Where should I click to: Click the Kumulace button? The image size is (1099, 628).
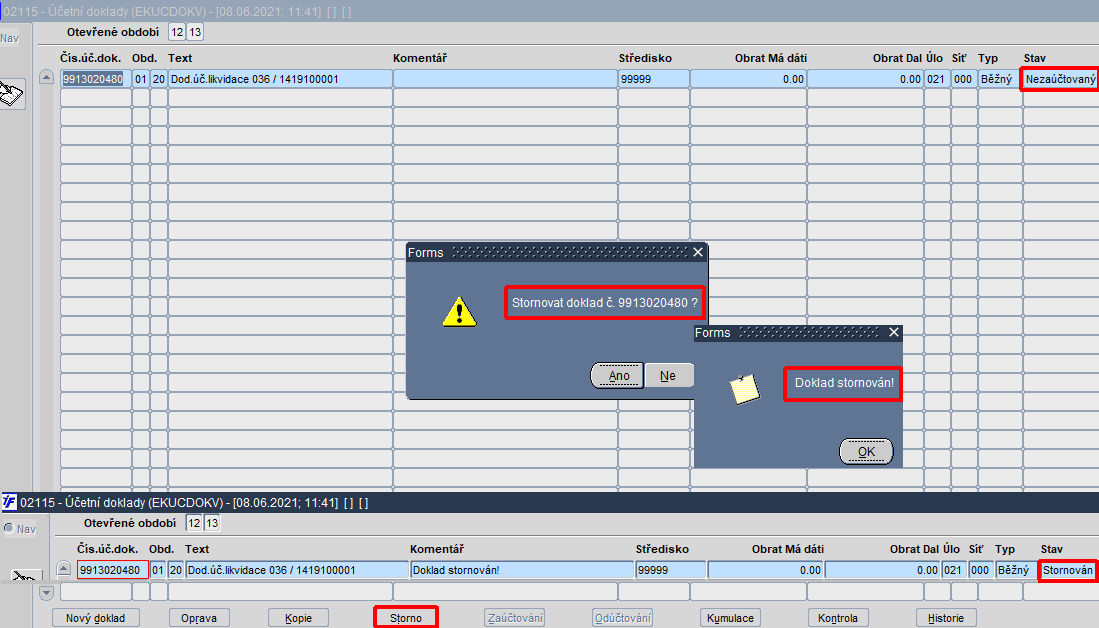(730, 617)
